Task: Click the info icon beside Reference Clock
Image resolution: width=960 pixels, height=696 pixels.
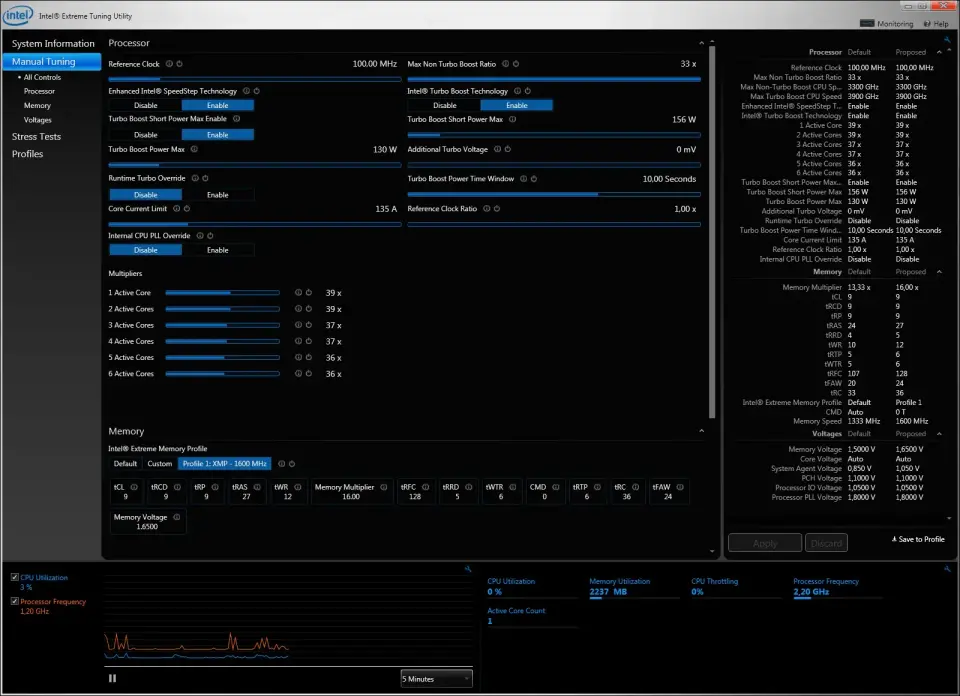Action: (168, 64)
